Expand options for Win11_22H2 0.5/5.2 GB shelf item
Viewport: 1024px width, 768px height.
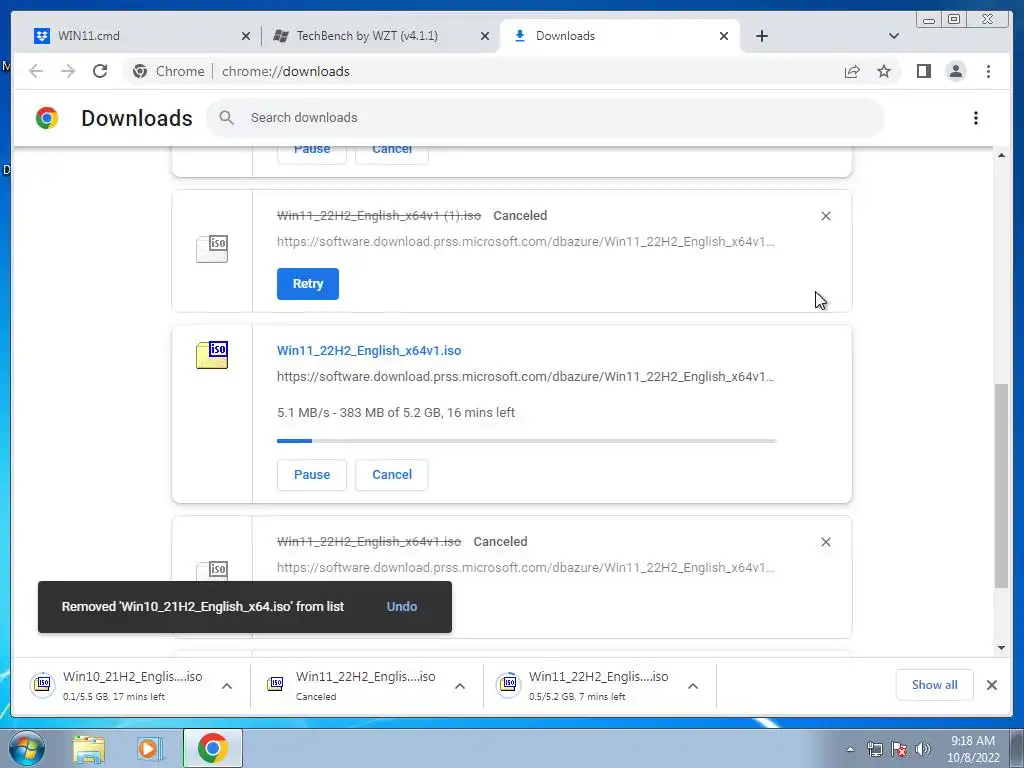click(x=693, y=686)
